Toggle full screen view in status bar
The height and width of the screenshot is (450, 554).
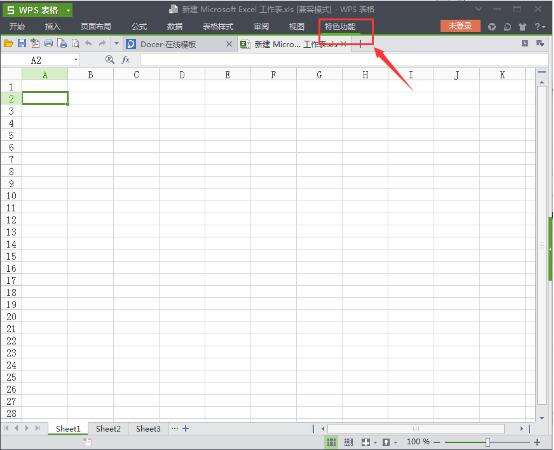[366, 442]
